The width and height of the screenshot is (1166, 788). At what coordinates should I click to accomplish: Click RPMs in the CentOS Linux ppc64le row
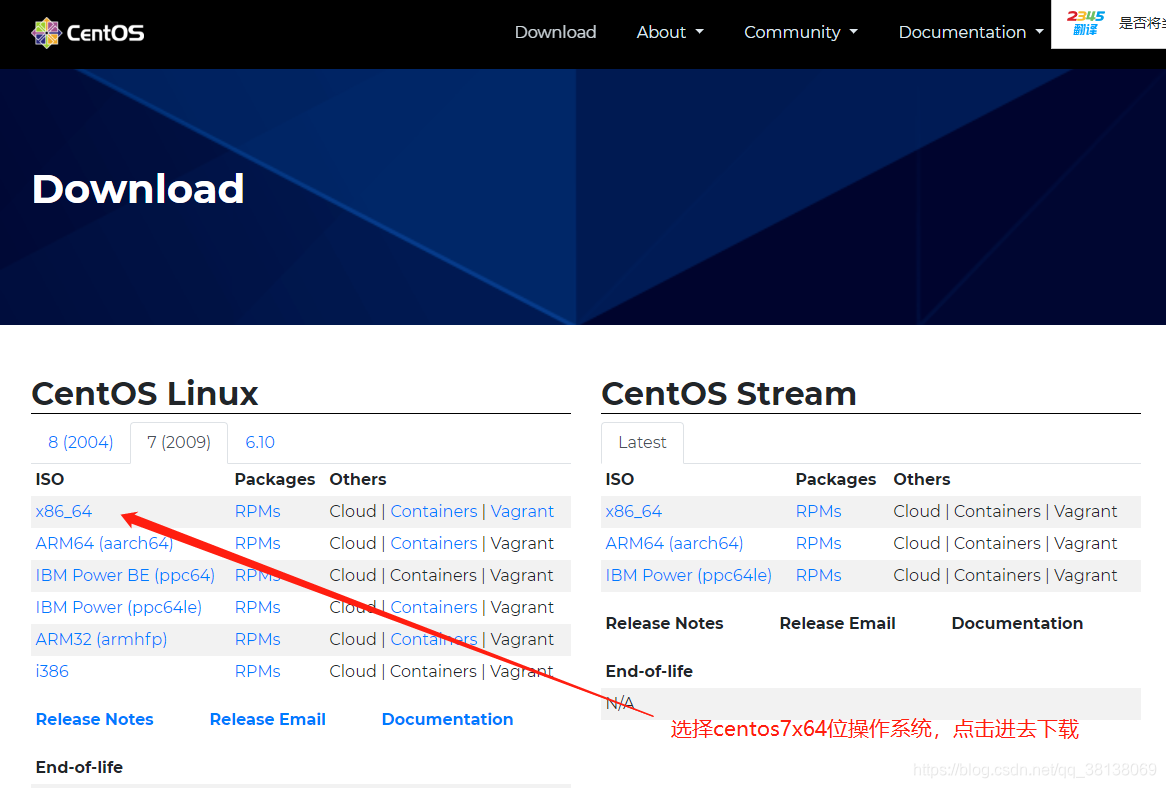coord(257,607)
